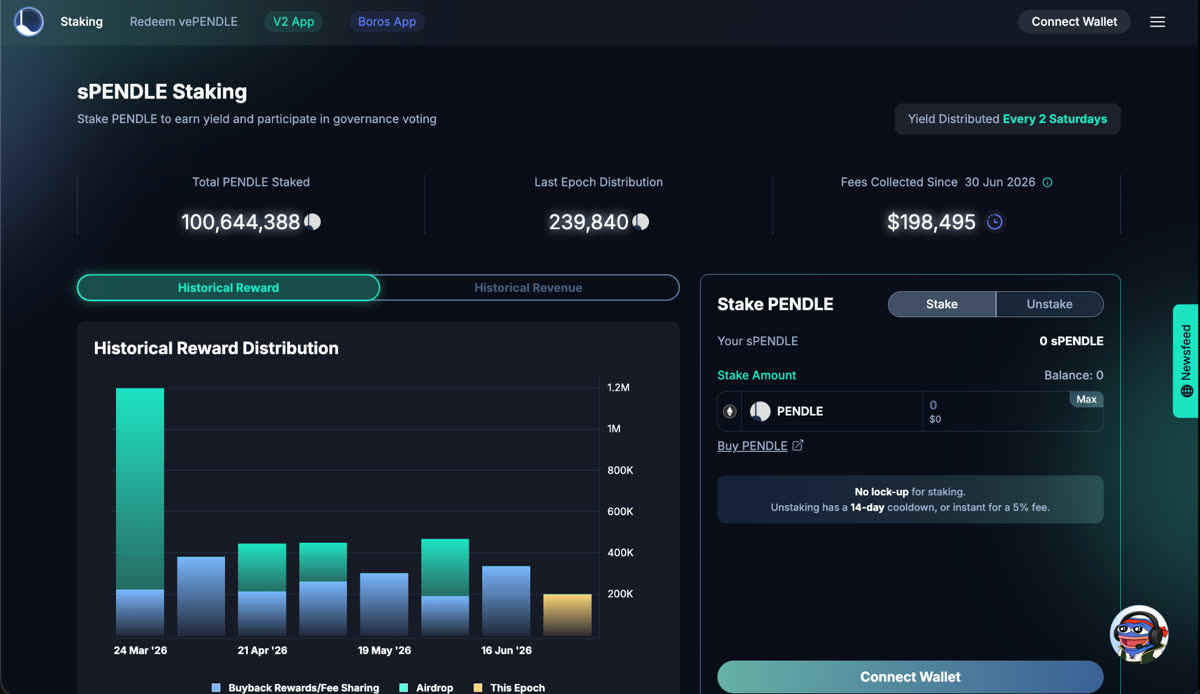Screen dimensions: 1200x694
Task: Click the PENDLE token logo in stake field
Action: [x=760, y=411]
